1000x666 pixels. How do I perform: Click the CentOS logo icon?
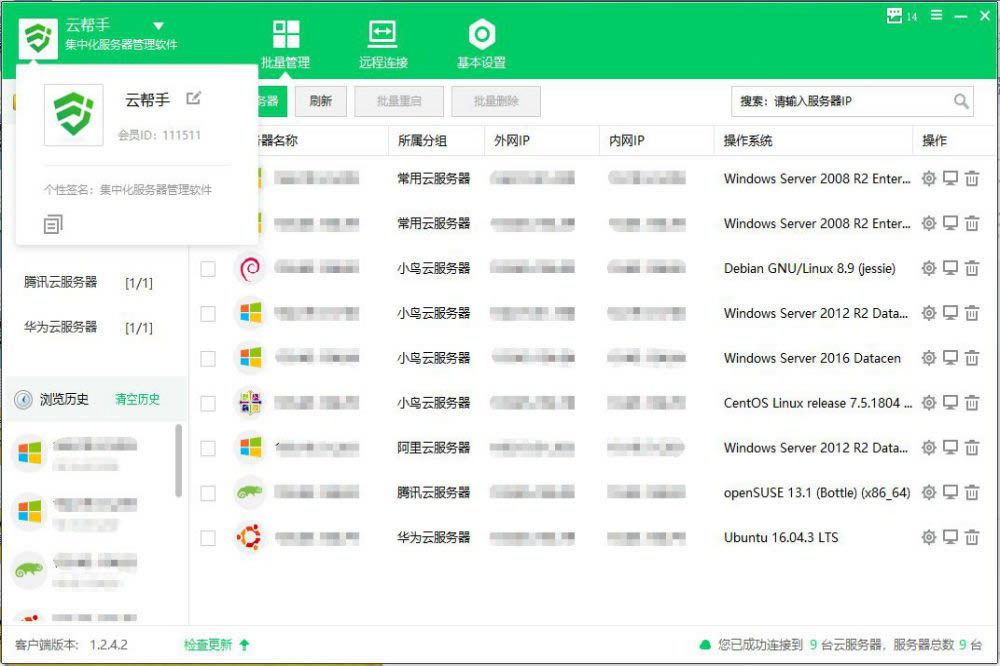pos(250,403)
